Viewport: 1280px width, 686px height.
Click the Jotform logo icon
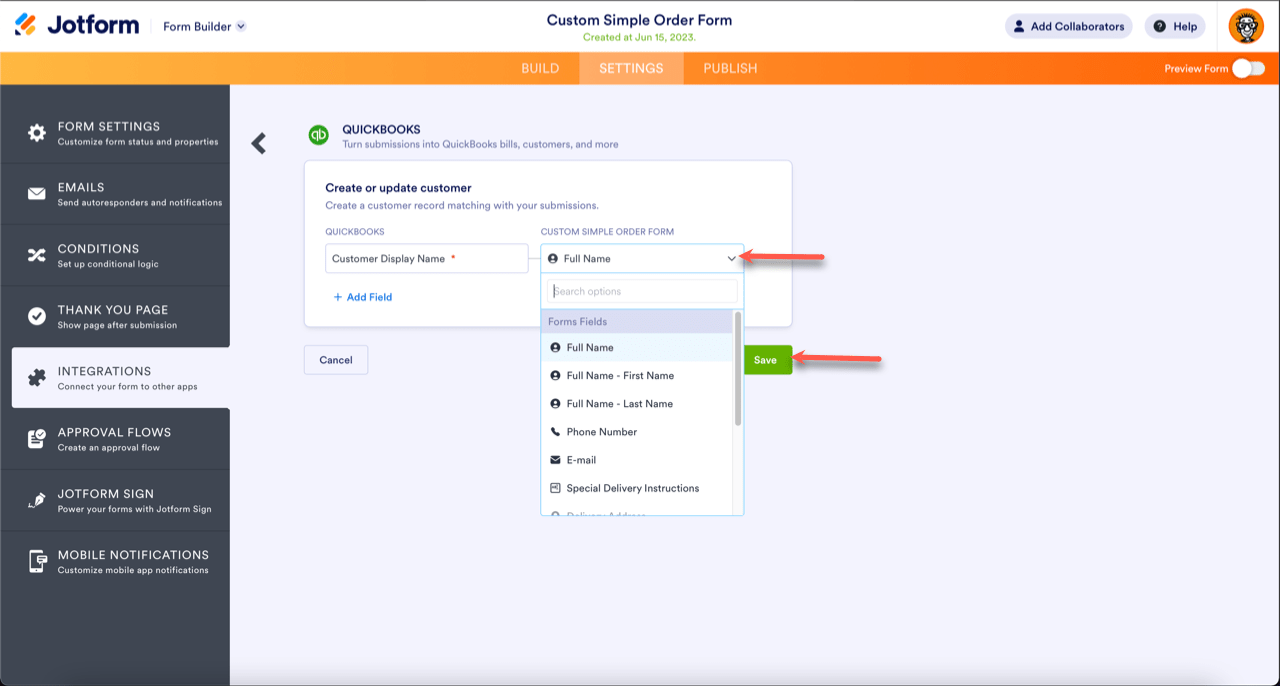(x=26, y=25)
